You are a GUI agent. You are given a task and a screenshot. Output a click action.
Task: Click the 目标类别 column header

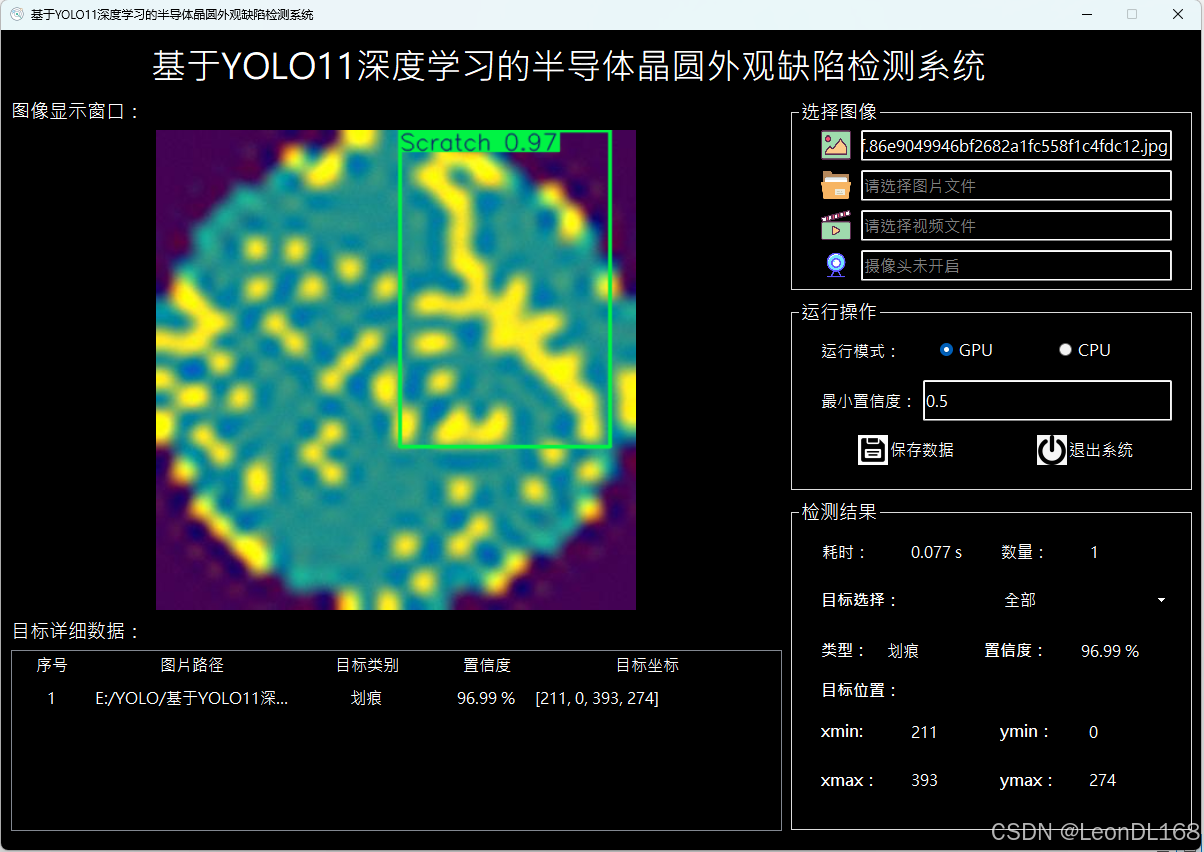367,665
